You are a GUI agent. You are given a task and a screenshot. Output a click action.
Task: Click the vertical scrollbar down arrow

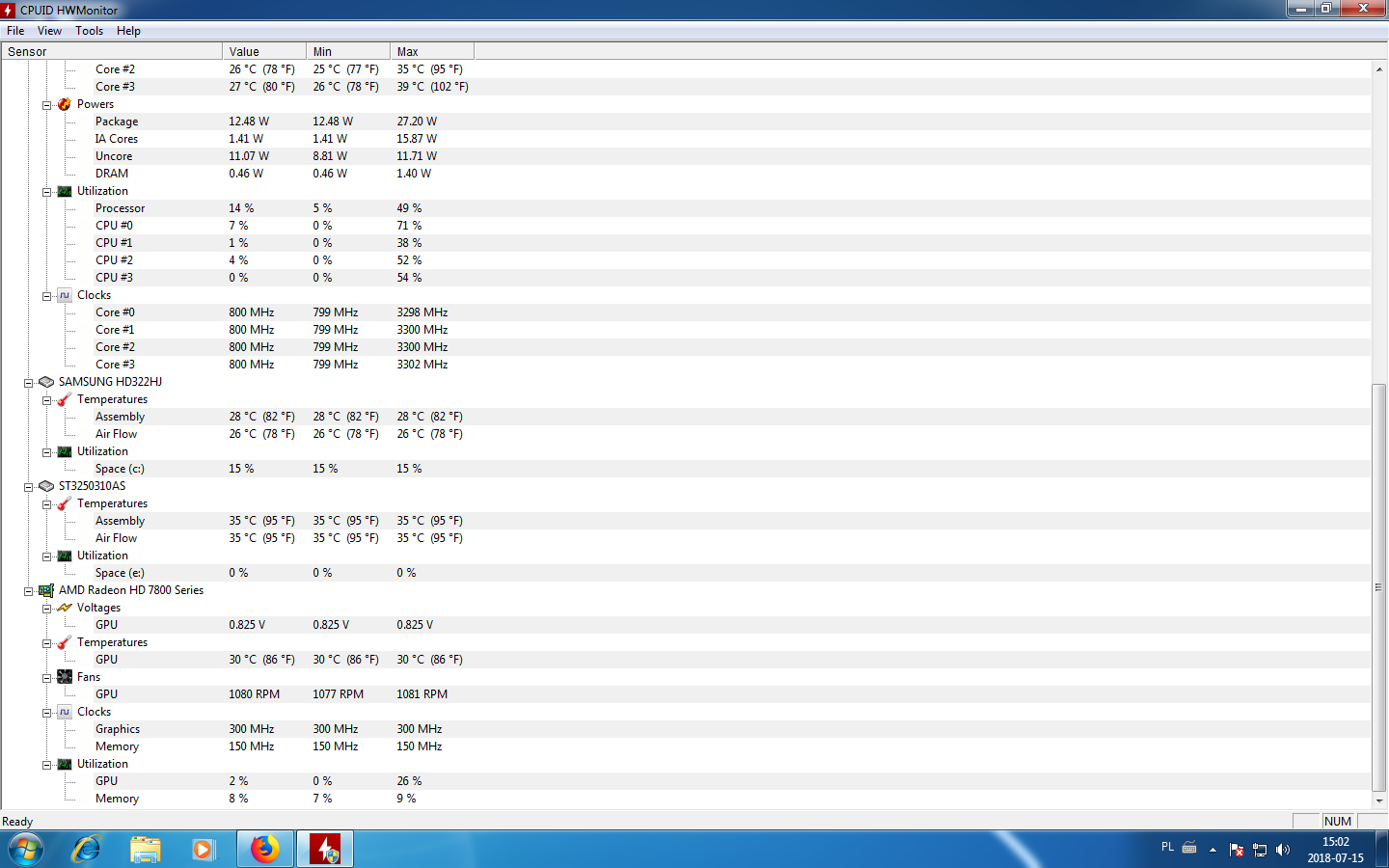click(x=1379, y=800)
